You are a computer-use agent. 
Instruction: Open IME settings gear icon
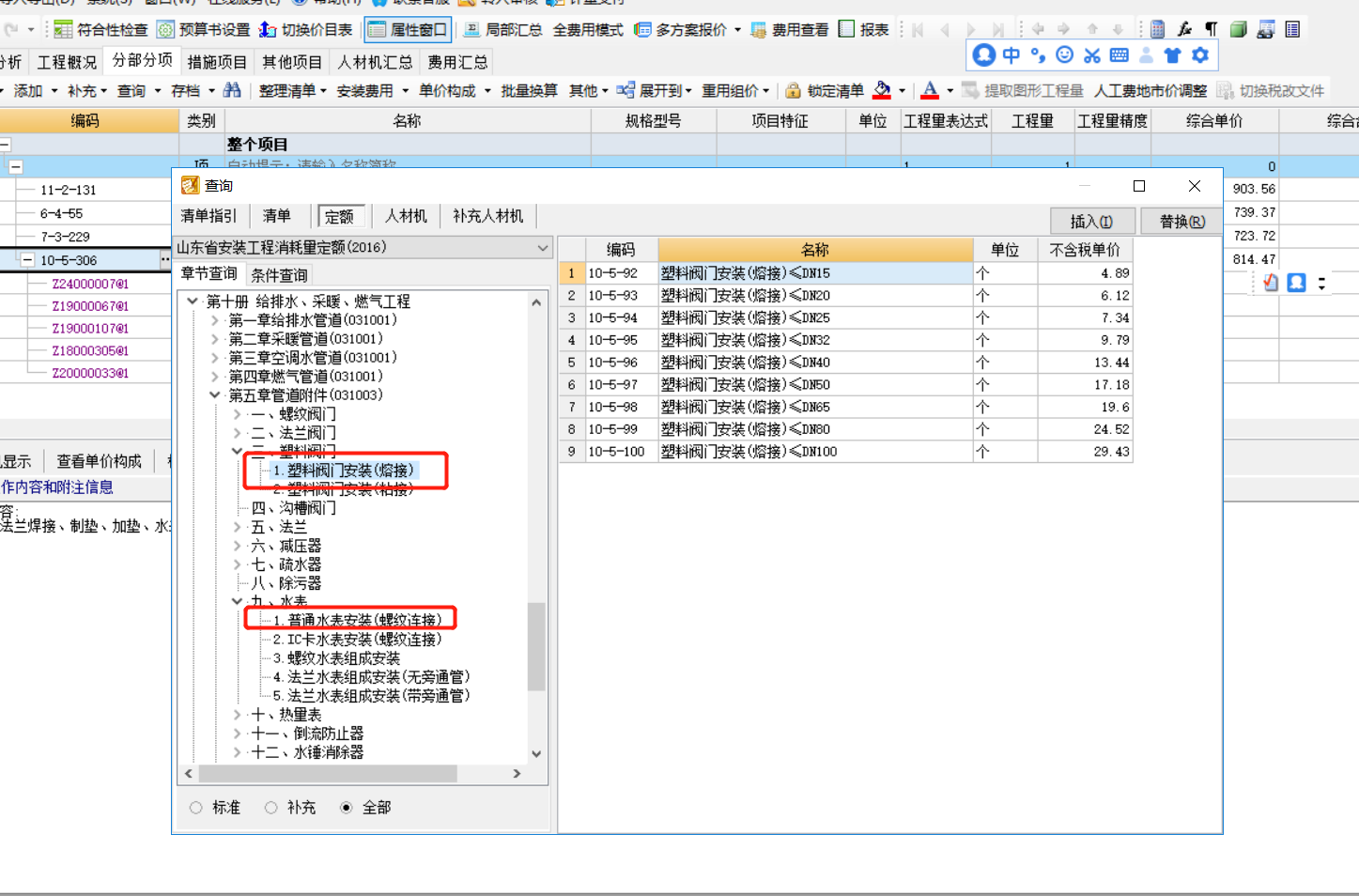tap(1200, 55)
